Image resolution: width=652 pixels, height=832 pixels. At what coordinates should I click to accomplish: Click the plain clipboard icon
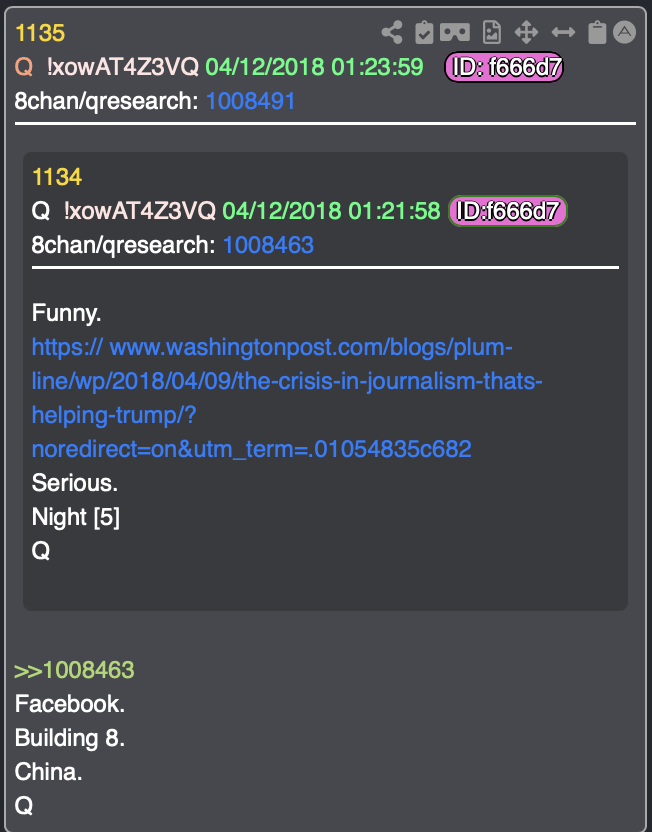[x=597, y=33]
